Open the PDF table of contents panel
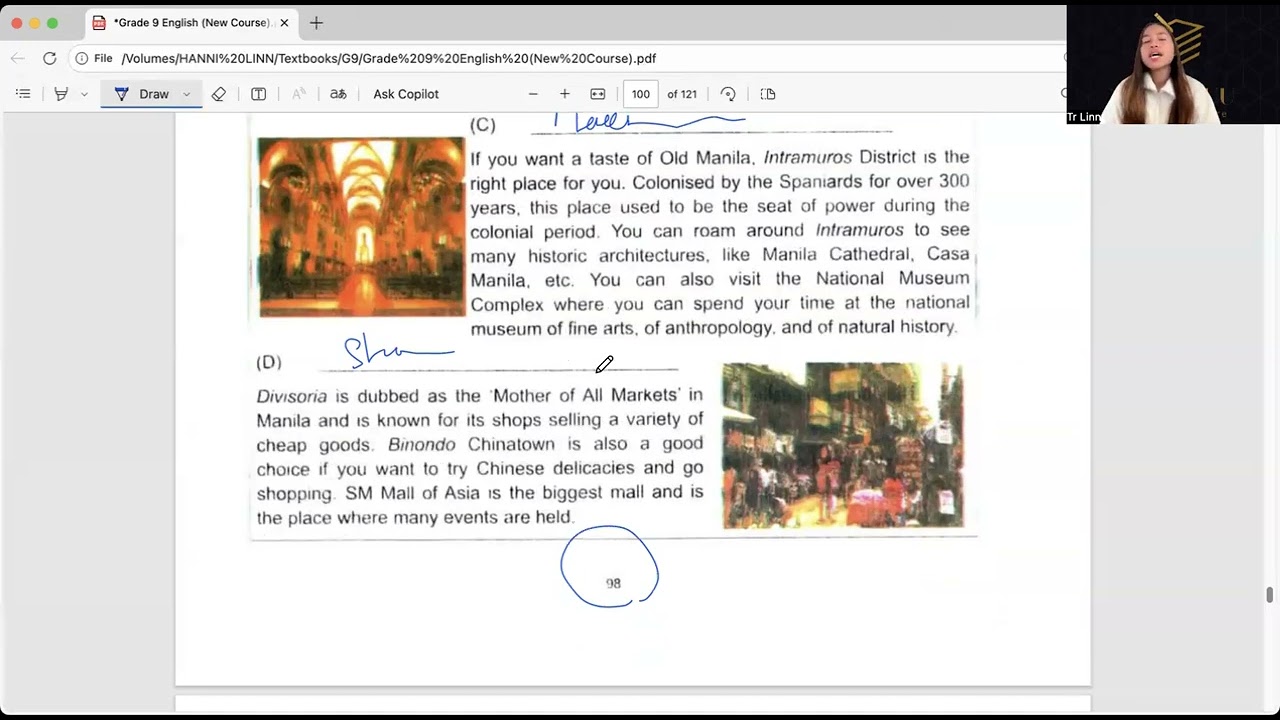The height and width of the screenshot is (720, 1280). [x=23, y=94]
